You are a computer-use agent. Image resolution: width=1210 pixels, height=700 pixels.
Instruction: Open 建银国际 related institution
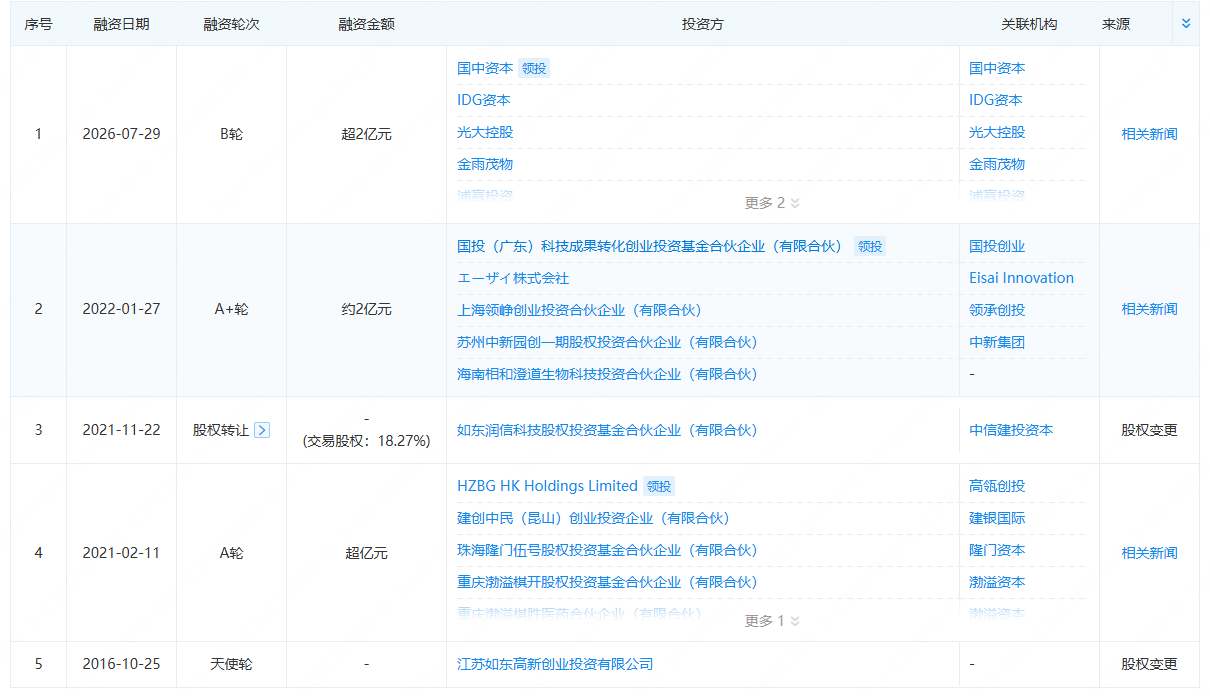[x=997, y=518]
